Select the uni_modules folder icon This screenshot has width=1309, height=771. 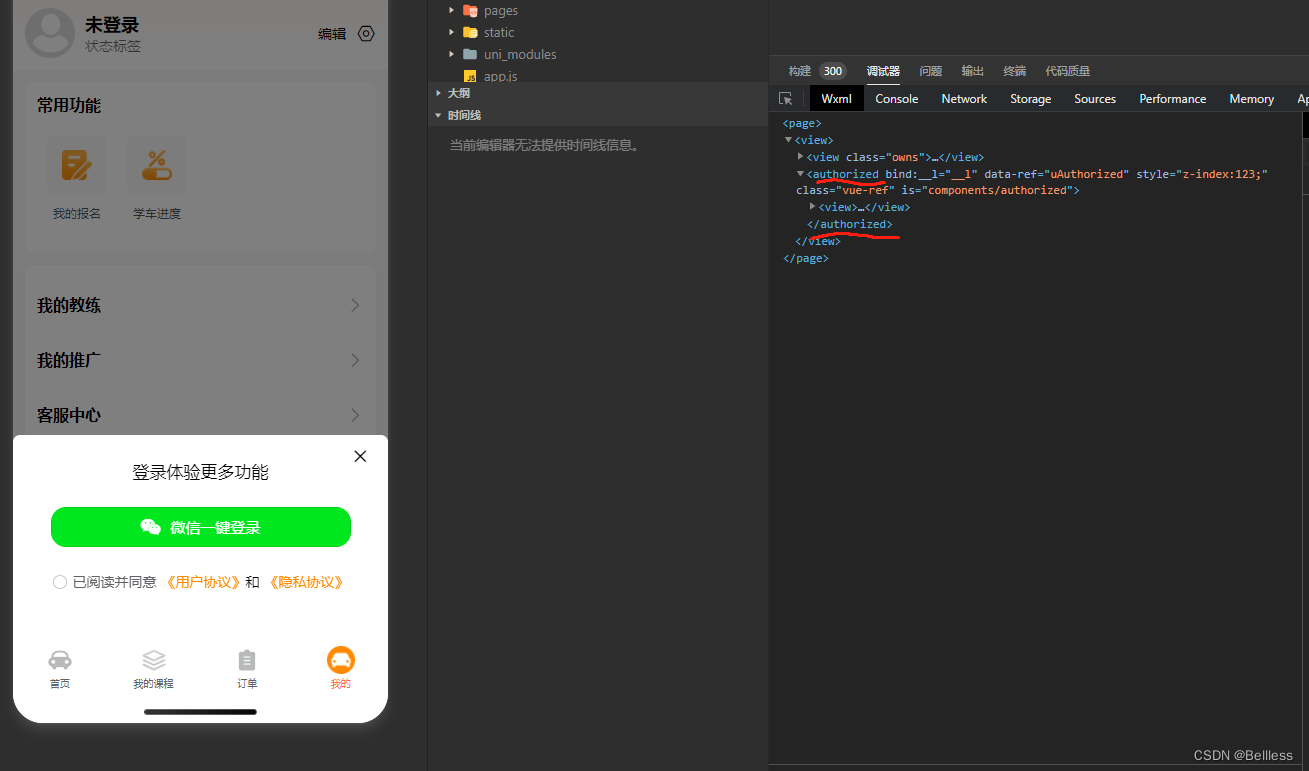470,54
